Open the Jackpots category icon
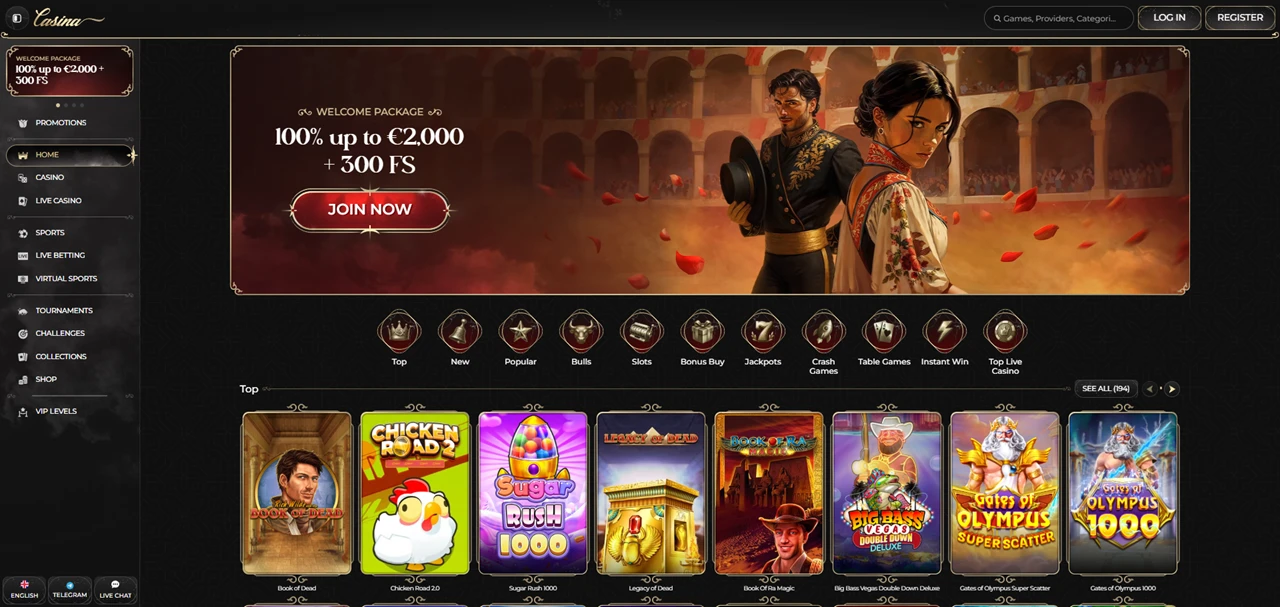The image size is (1280, 607). coord(762,331)
